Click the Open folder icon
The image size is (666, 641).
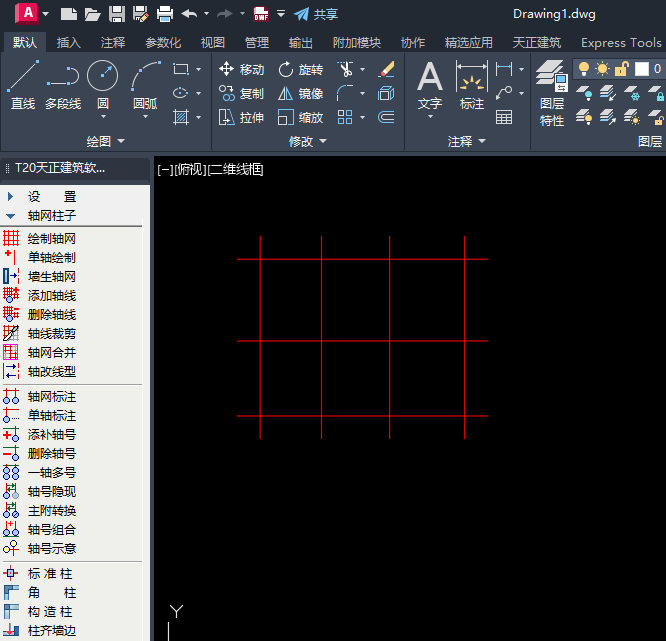click(x=92, y=14)
